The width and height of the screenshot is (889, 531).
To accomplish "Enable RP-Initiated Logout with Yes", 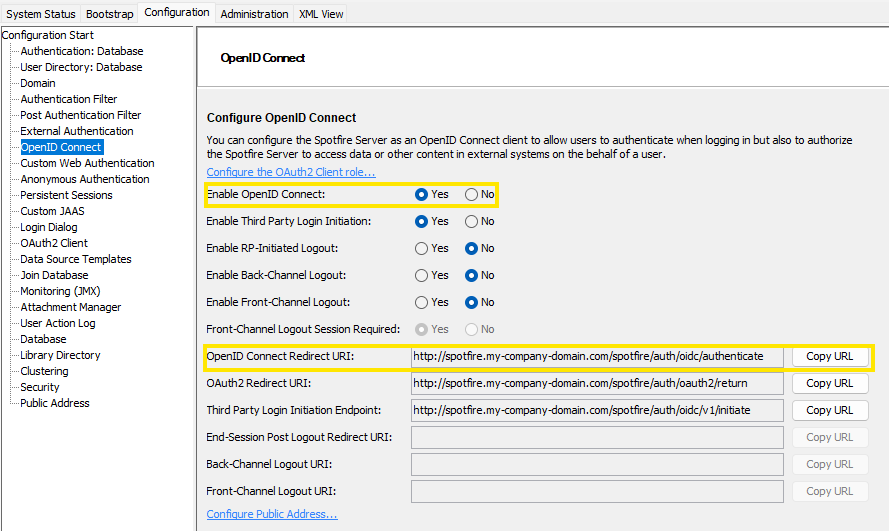I will (421, 248).
